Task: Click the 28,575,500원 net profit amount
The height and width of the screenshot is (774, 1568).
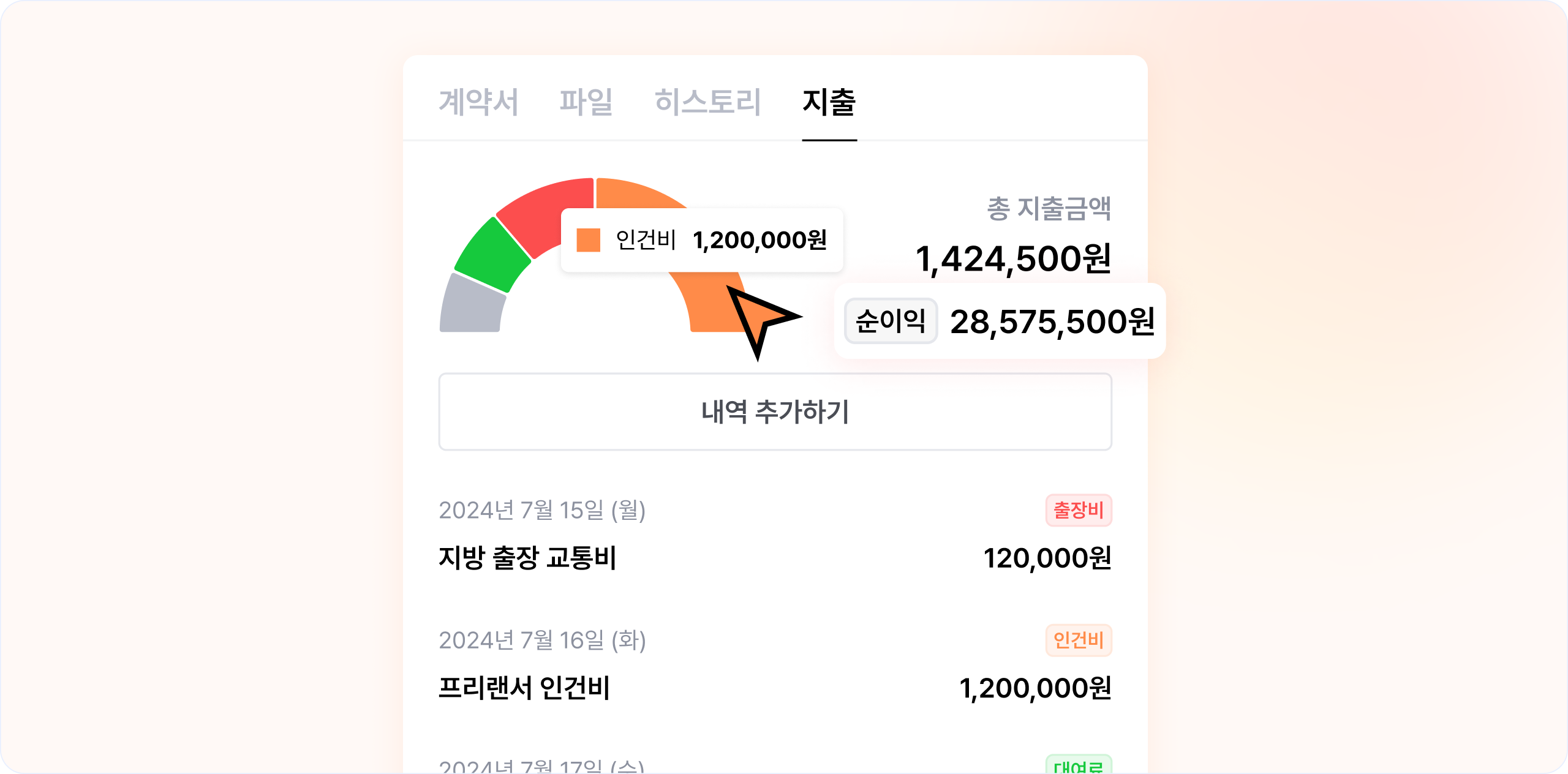Action: [x=1052, y=321]
